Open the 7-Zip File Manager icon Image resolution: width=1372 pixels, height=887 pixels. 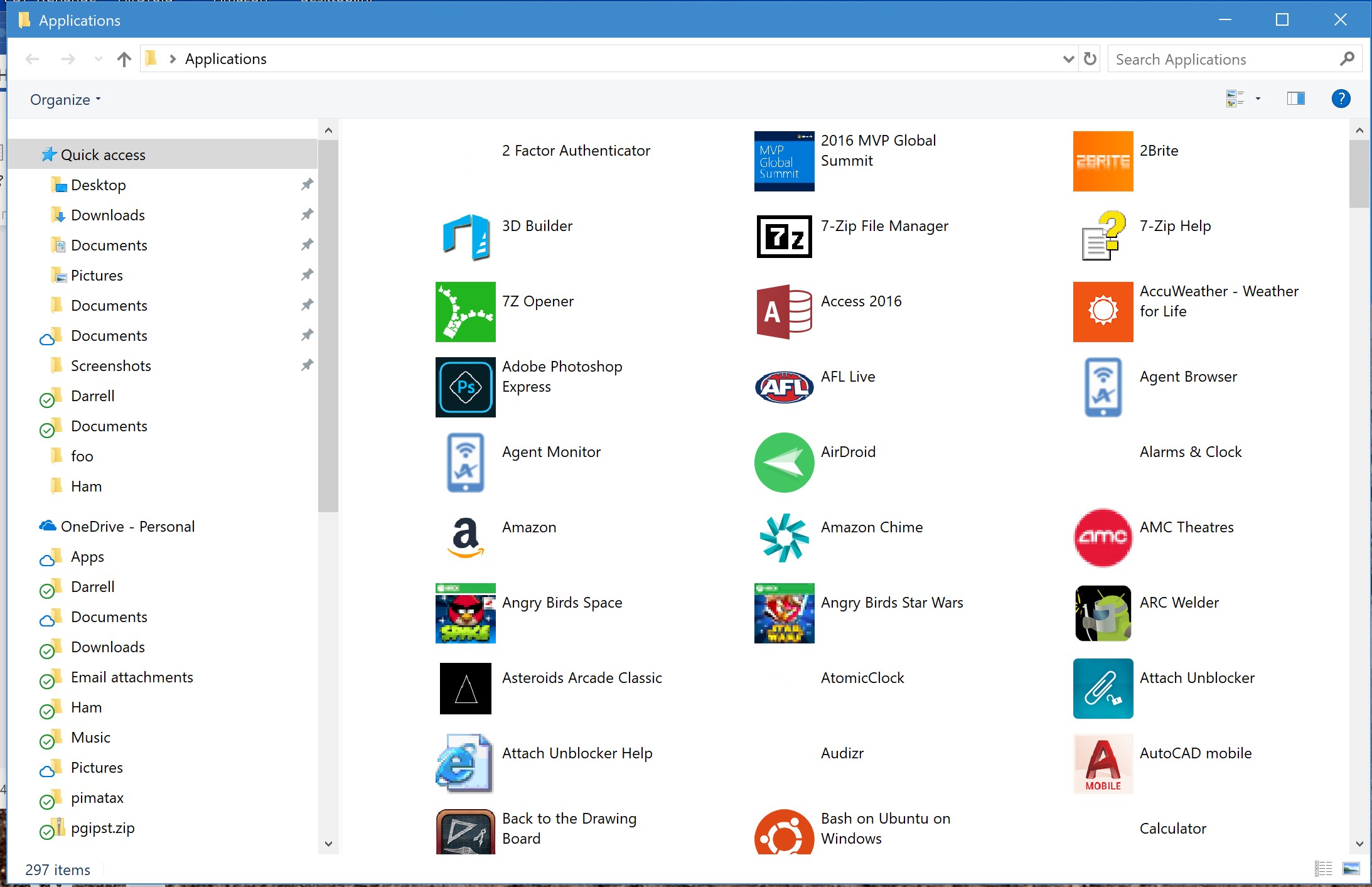tap(785, 237)
